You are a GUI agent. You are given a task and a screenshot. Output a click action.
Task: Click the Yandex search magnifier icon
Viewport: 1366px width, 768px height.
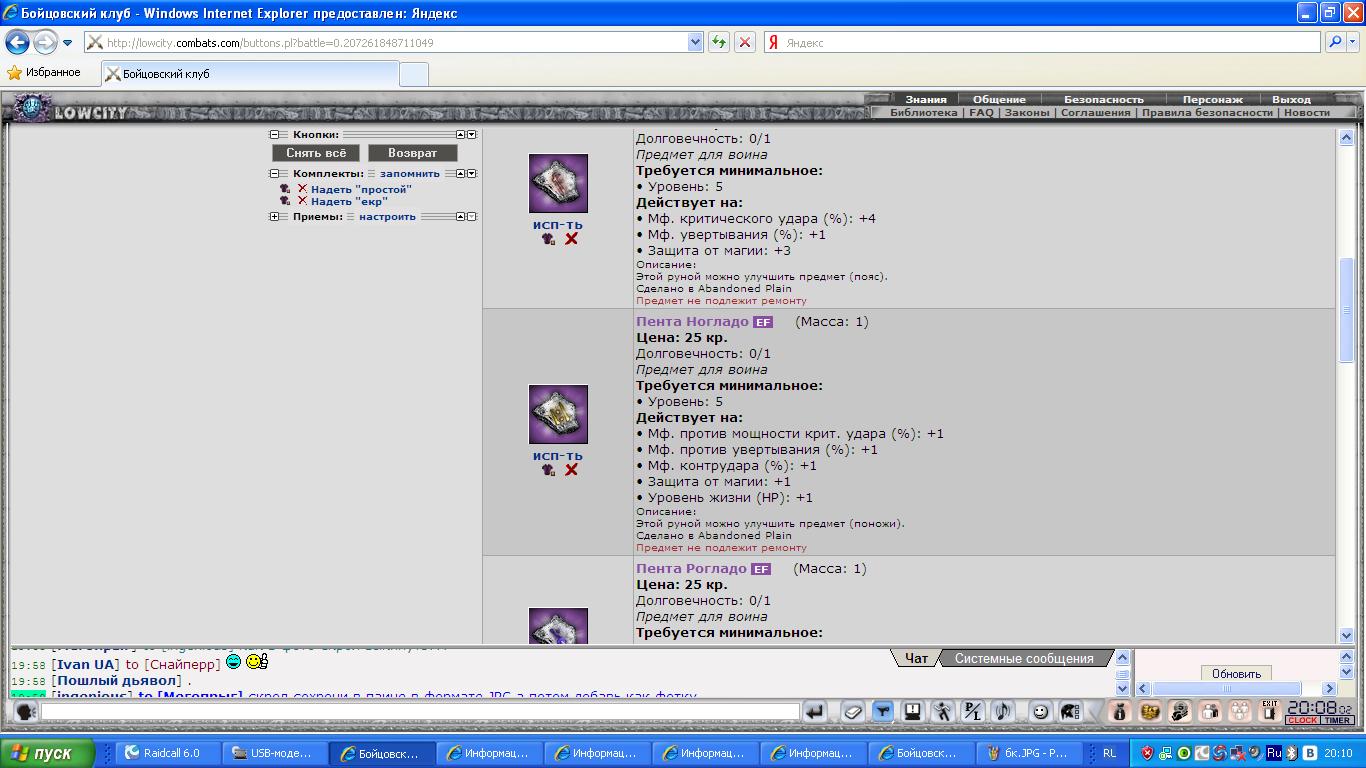coord(1333,43)
